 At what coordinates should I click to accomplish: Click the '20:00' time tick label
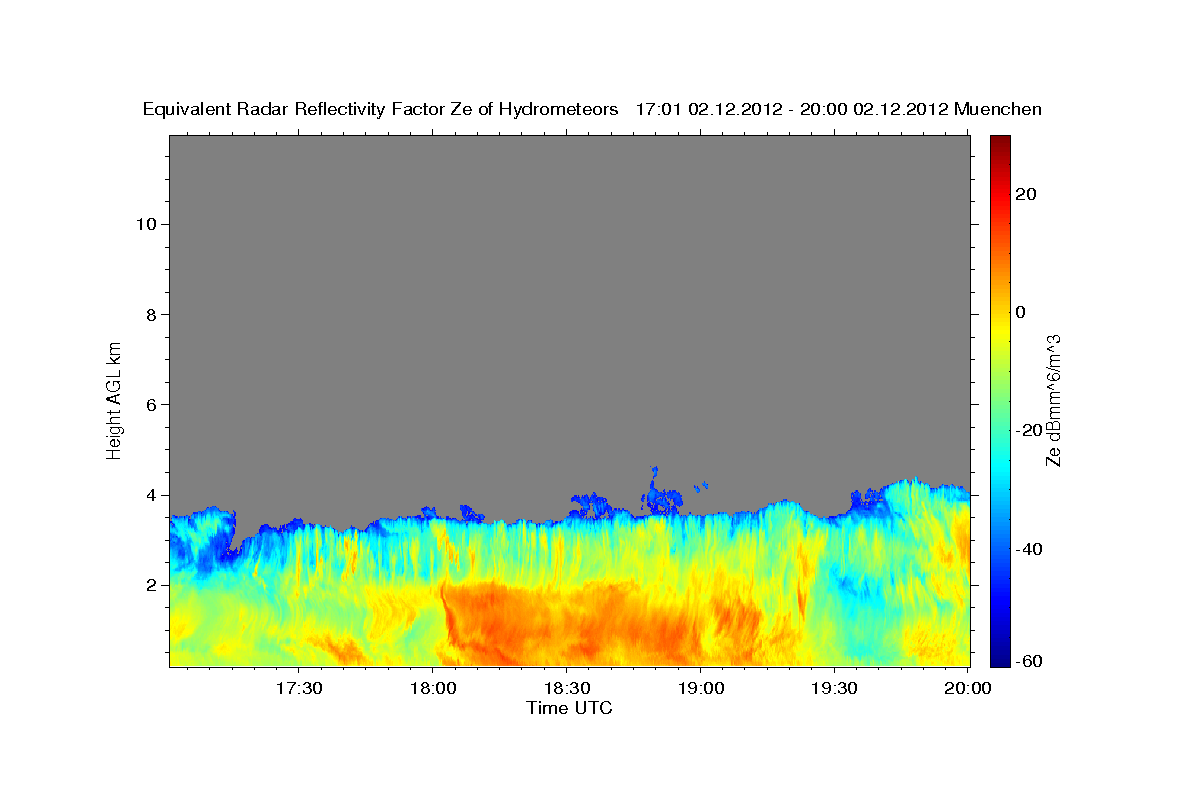pyautogui.click(x=968, y=689)
